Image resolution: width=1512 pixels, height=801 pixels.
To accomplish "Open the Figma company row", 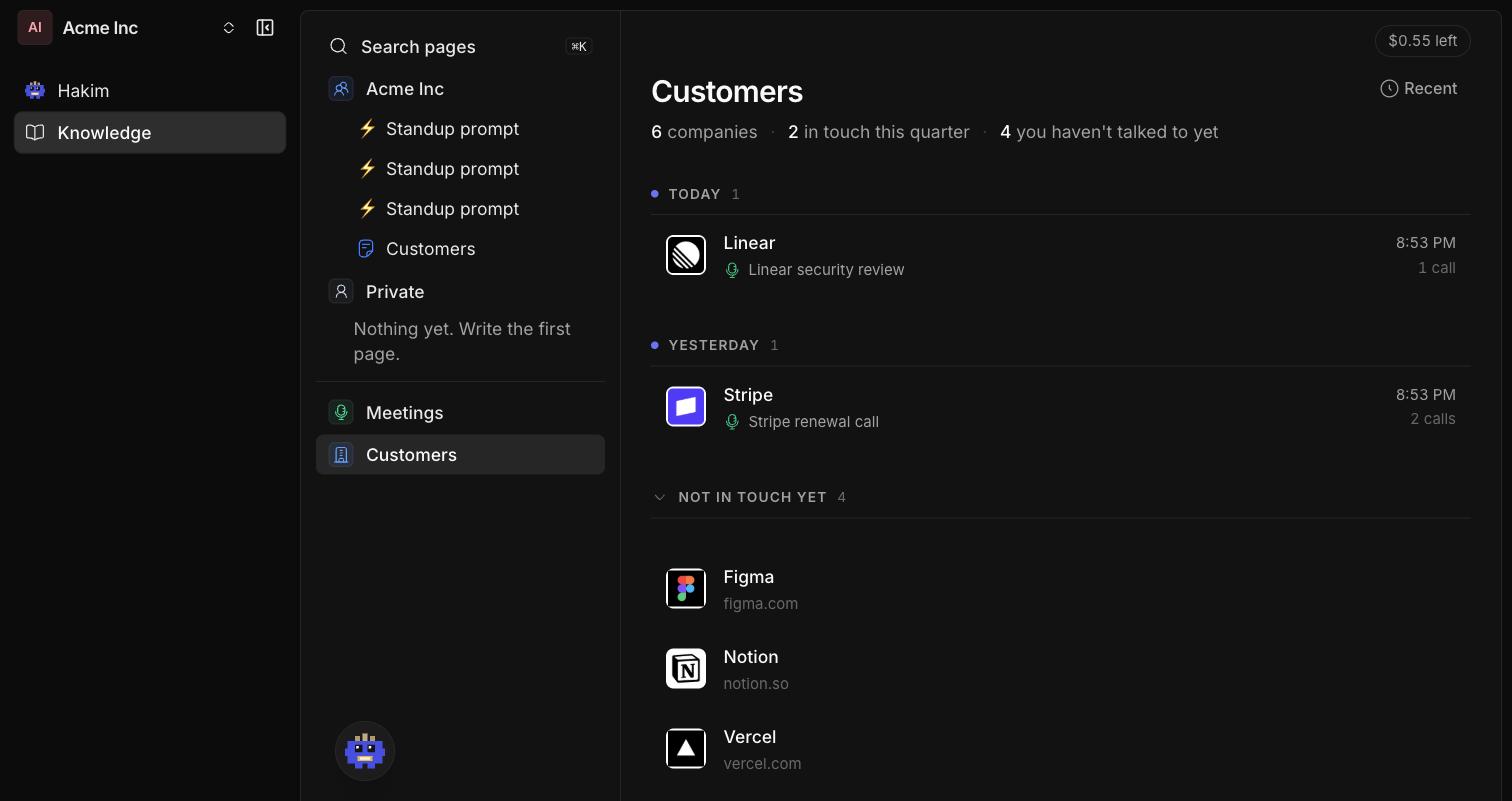I will [1060, 589].
